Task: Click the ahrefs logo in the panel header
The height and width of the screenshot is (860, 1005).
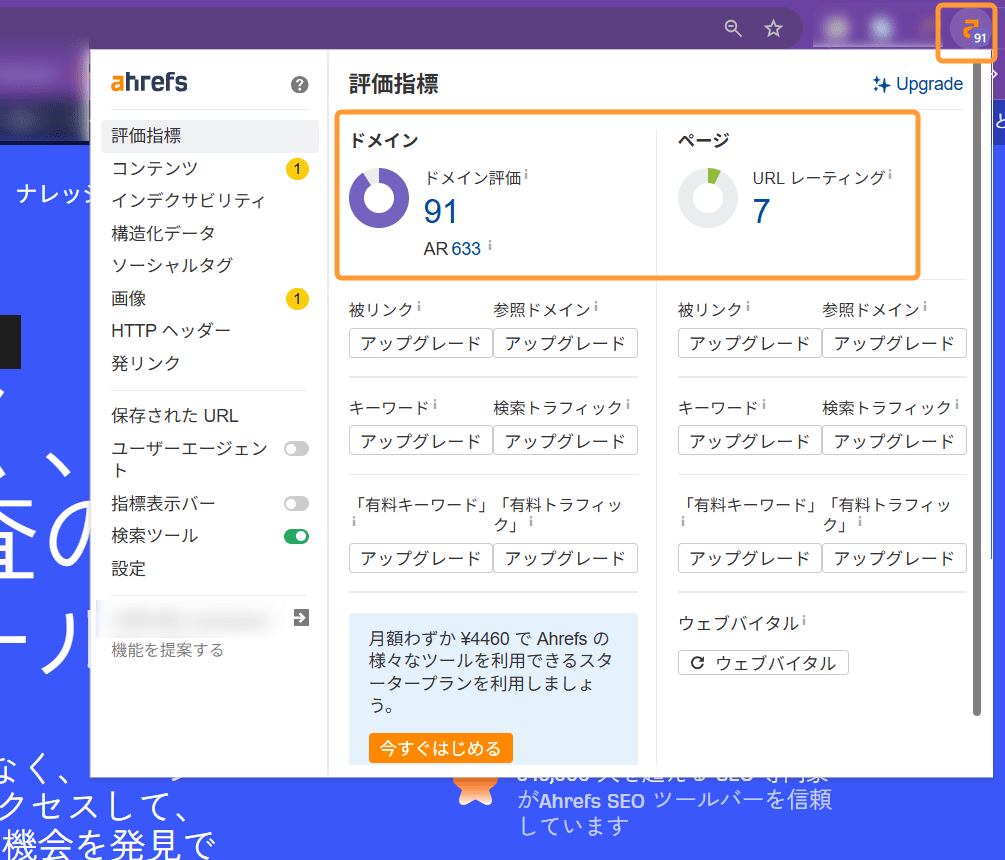Action: (148, 84)
